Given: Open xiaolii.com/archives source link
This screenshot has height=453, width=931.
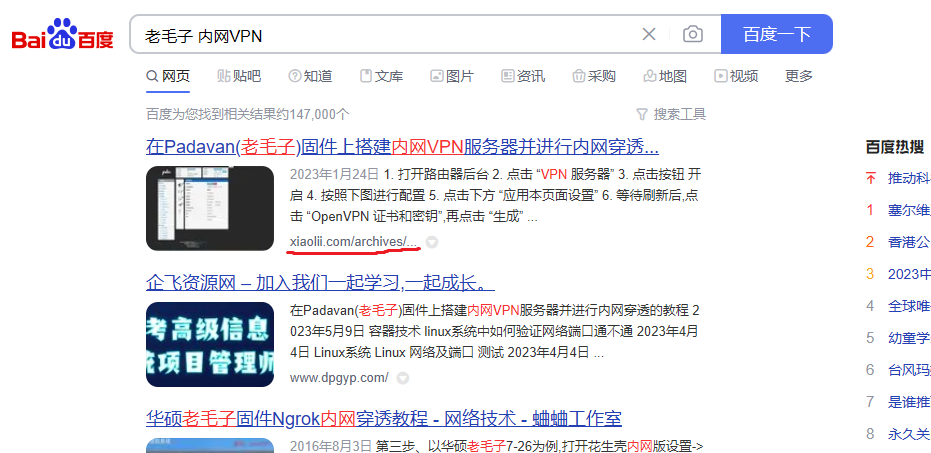Looking at the screenshot, I should tap(354, 242).
